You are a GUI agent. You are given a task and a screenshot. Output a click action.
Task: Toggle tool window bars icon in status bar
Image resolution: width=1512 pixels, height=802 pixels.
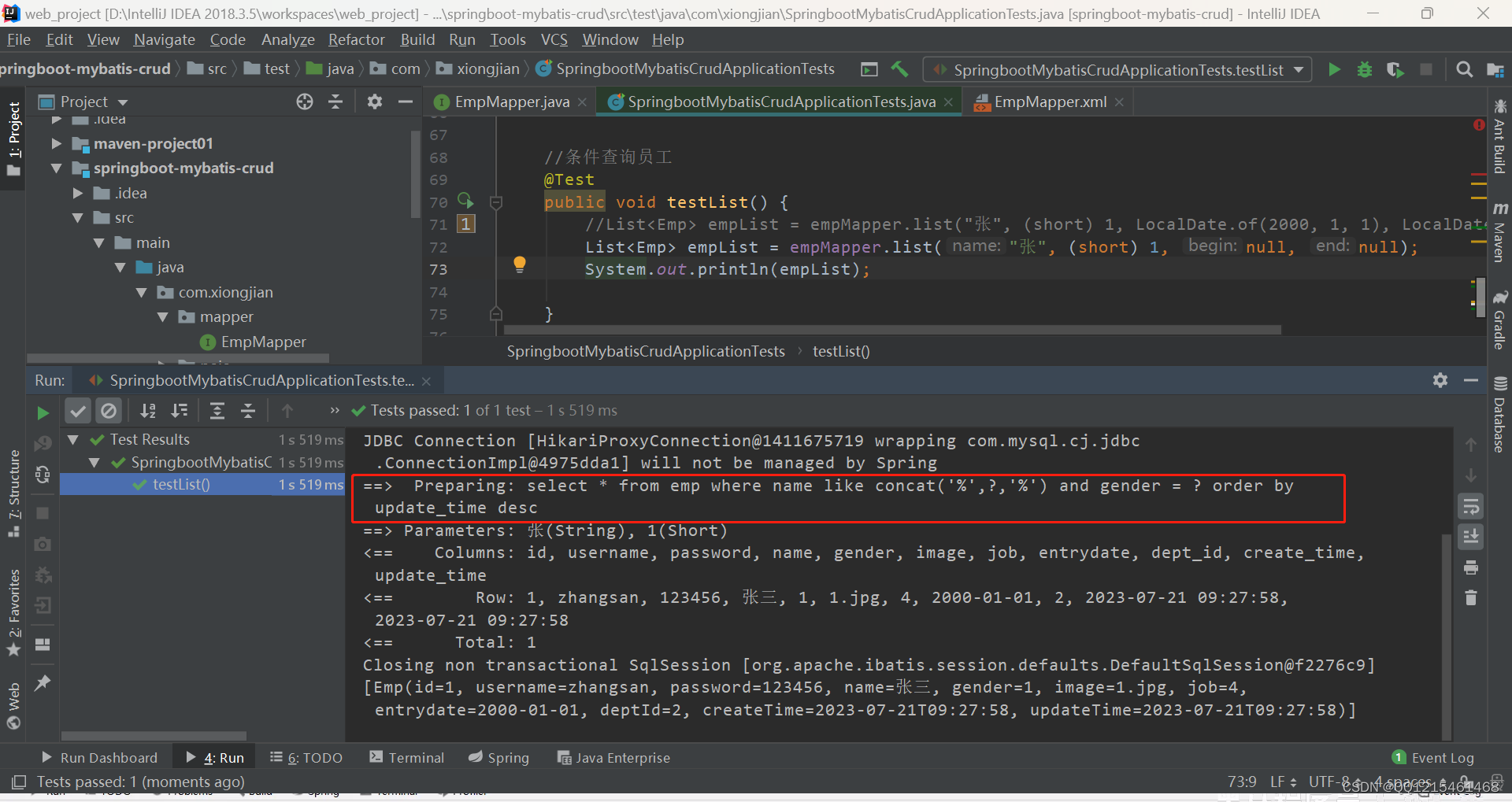[x=19, y=782]
